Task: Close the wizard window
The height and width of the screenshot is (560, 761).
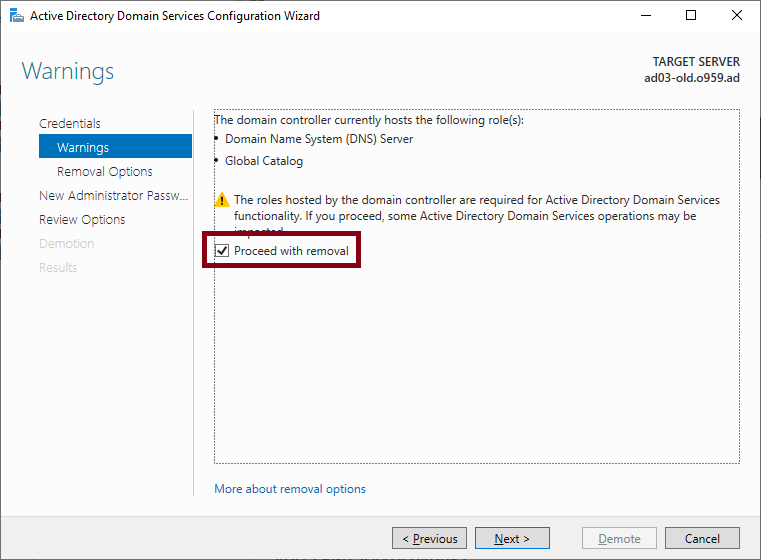Action: [x=737, y=16]
